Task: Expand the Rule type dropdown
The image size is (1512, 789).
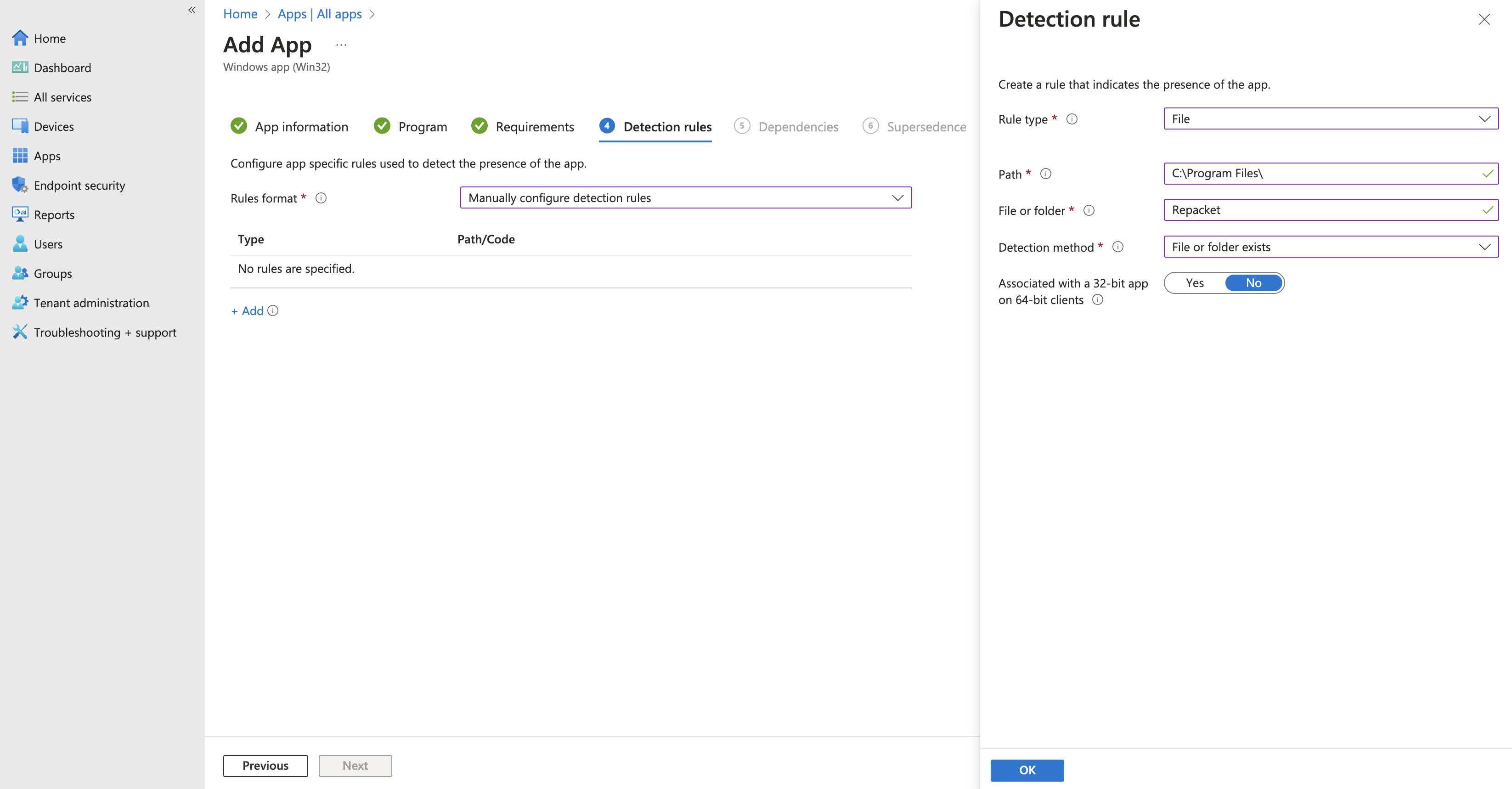Action: [1331, 118]
